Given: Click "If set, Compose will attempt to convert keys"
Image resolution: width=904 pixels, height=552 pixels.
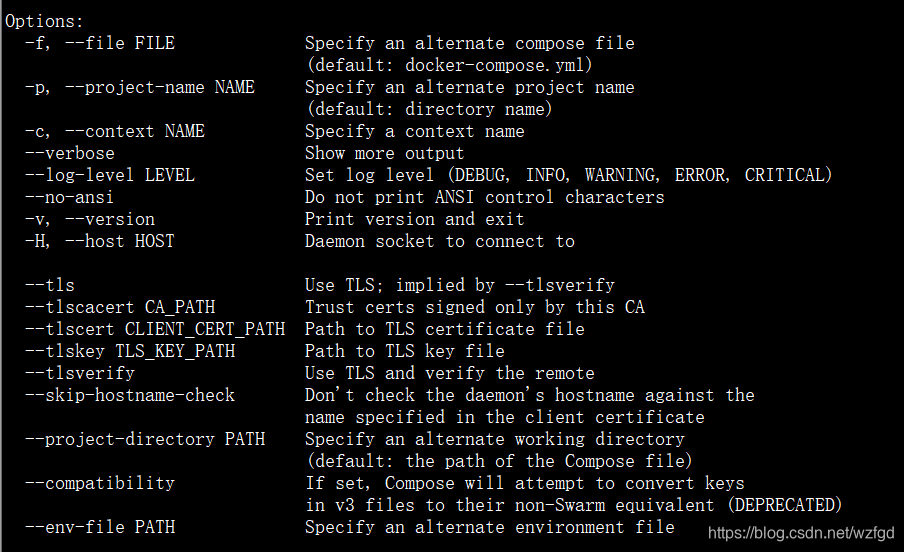Looking at the screenshot, I should tap(525, 483).
